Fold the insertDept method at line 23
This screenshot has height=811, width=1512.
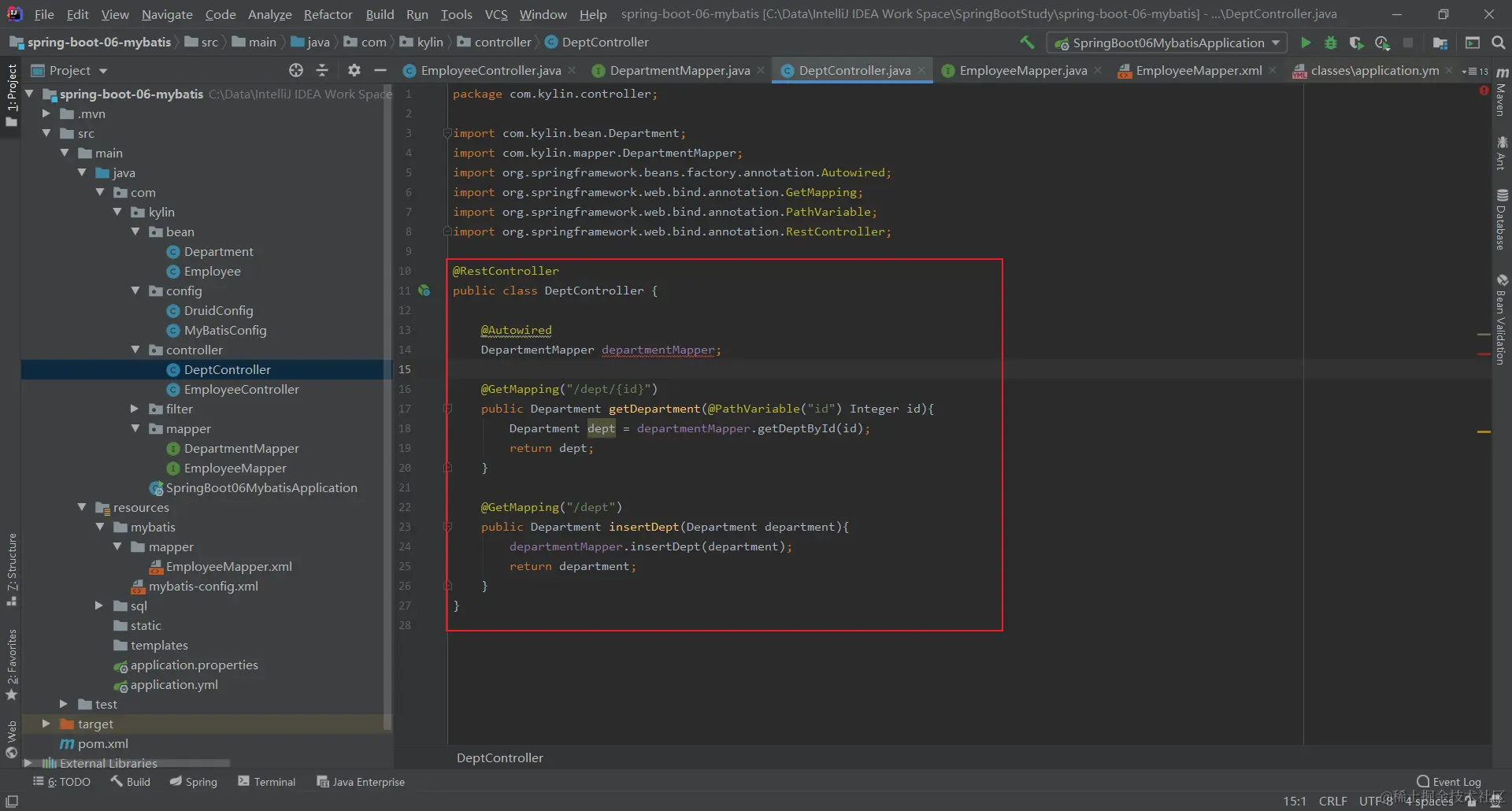point(447,527)
